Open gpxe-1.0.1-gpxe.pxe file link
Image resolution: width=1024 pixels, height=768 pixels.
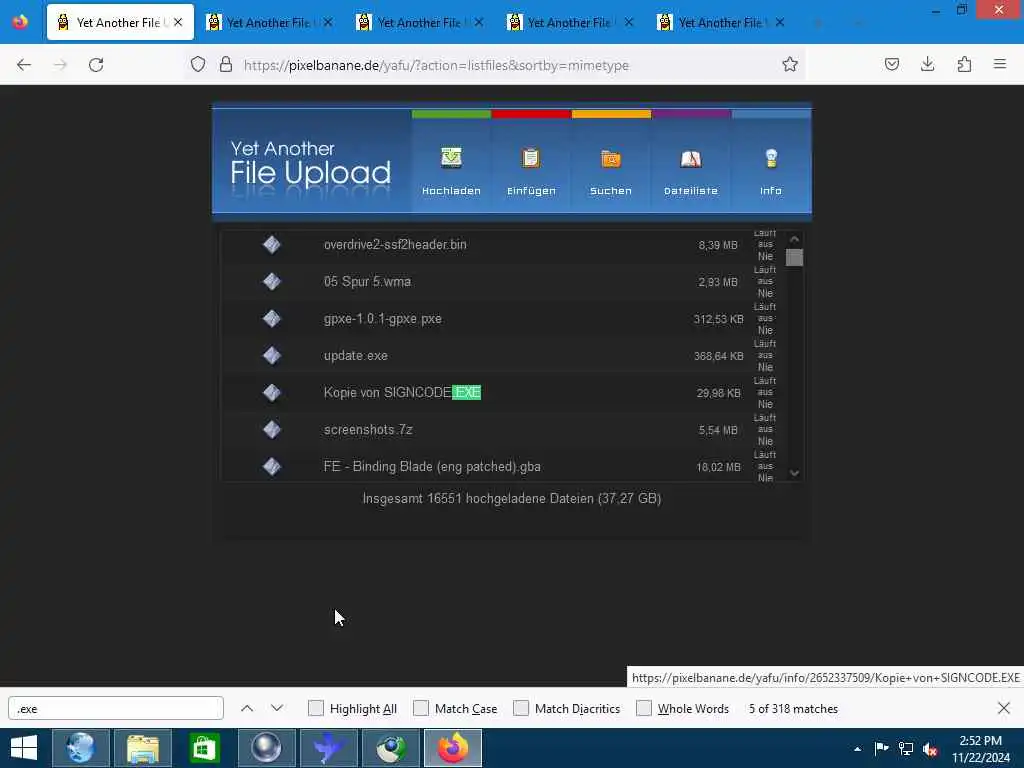pyautogui.click(x=383, y=319)
